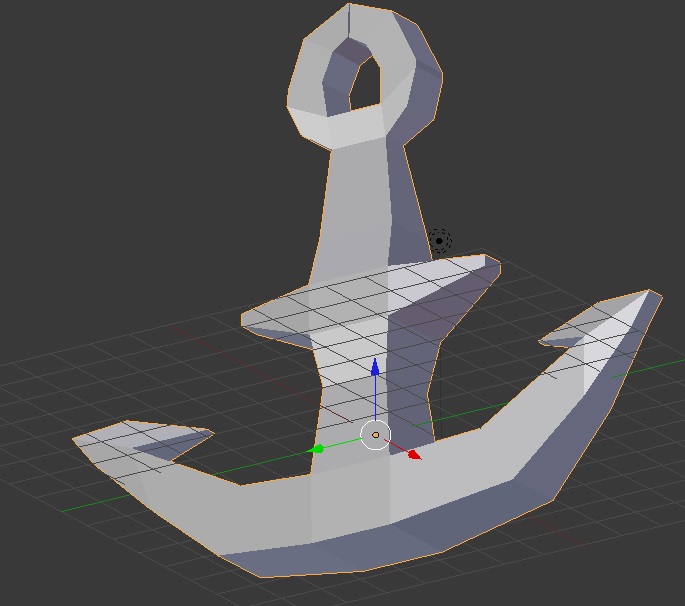Click the anchor shank just below the ring

[360, 170]
